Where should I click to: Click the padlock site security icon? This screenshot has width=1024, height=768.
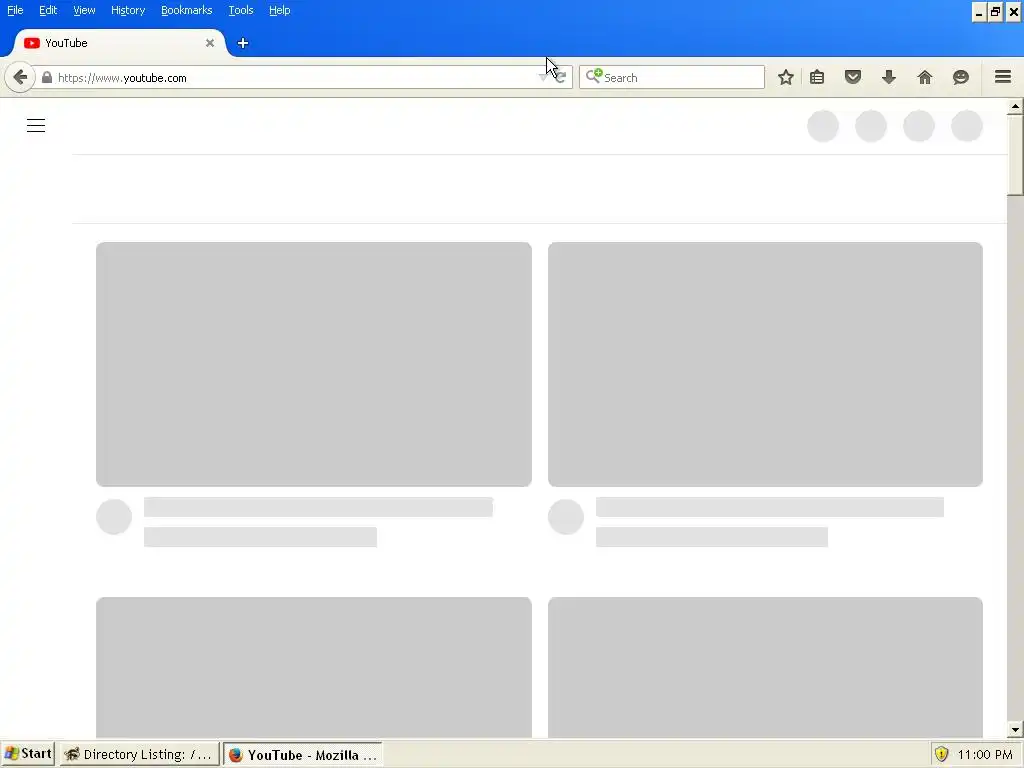pos(46,78)
